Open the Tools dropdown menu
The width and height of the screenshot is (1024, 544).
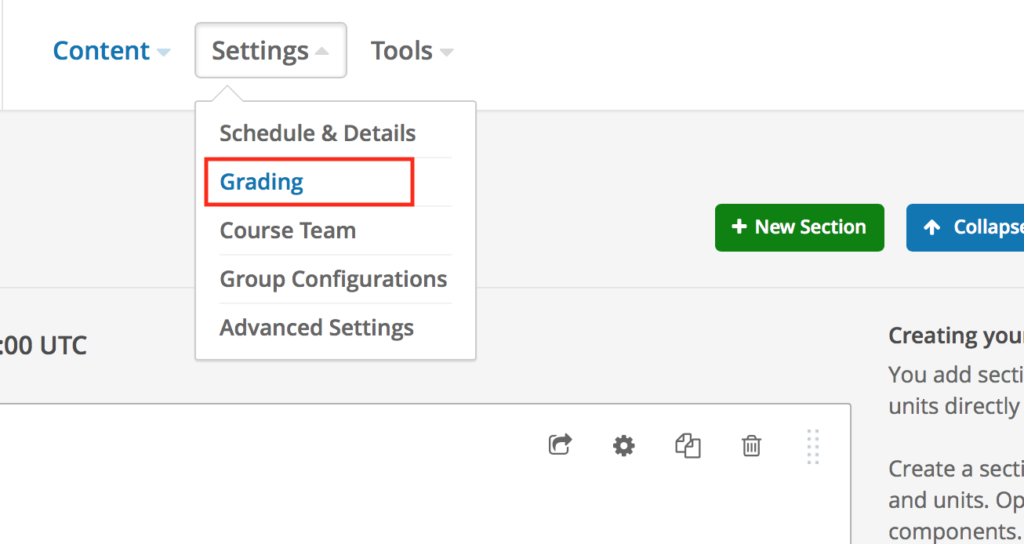411,51
